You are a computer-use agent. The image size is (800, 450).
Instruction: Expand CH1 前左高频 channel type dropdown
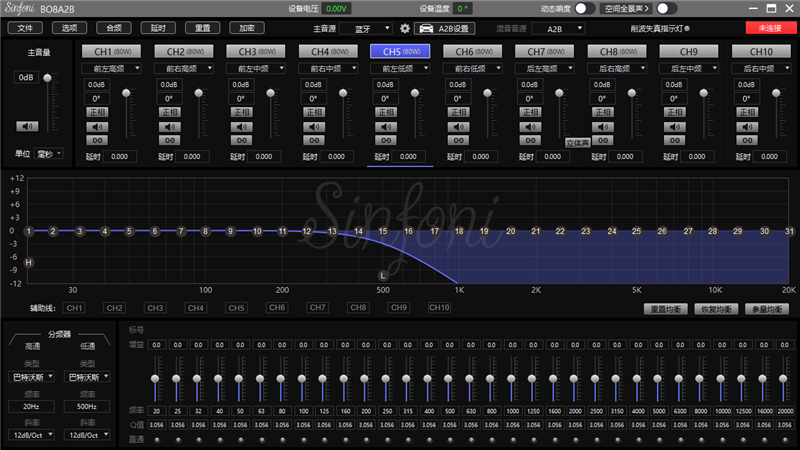click(x=113, y=68)
